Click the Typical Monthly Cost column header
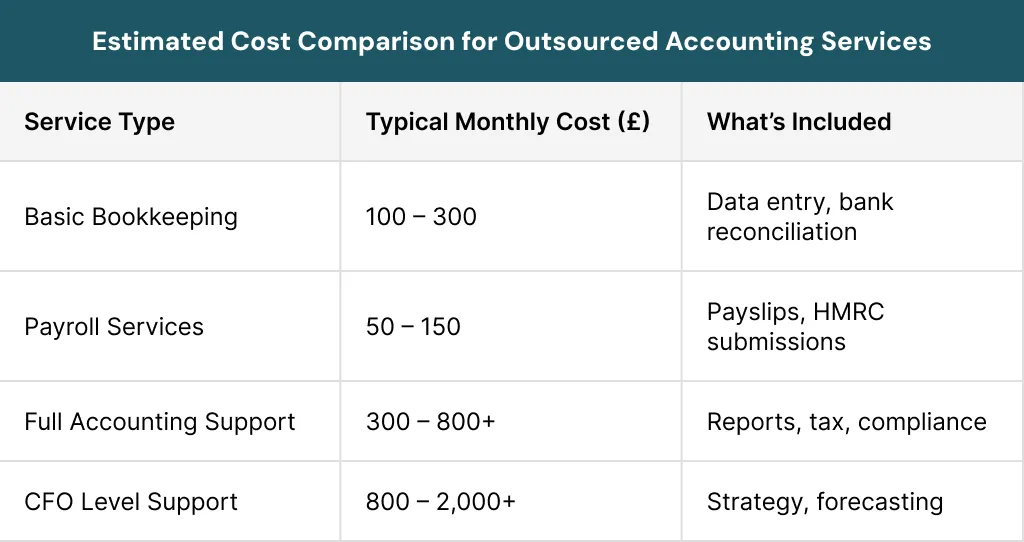The image size is (1024, 542). (507, 122)
